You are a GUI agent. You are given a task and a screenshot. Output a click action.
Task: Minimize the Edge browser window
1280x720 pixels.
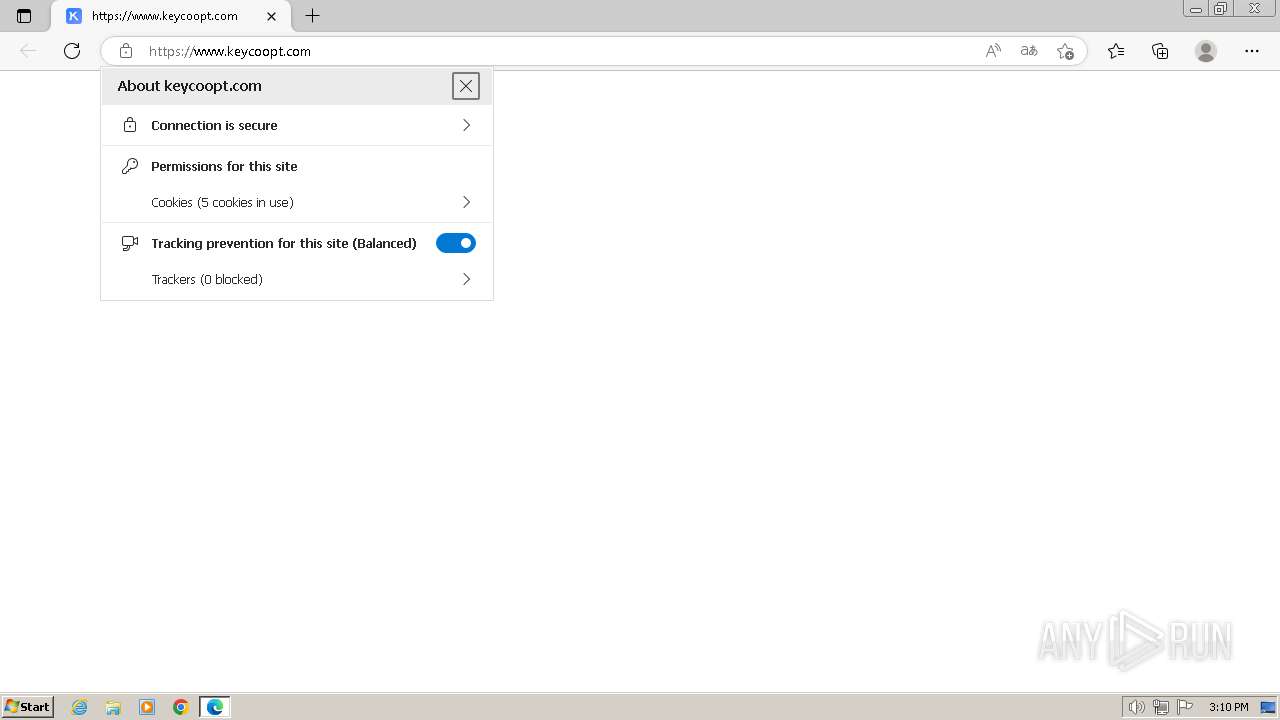coord(1196,8)
